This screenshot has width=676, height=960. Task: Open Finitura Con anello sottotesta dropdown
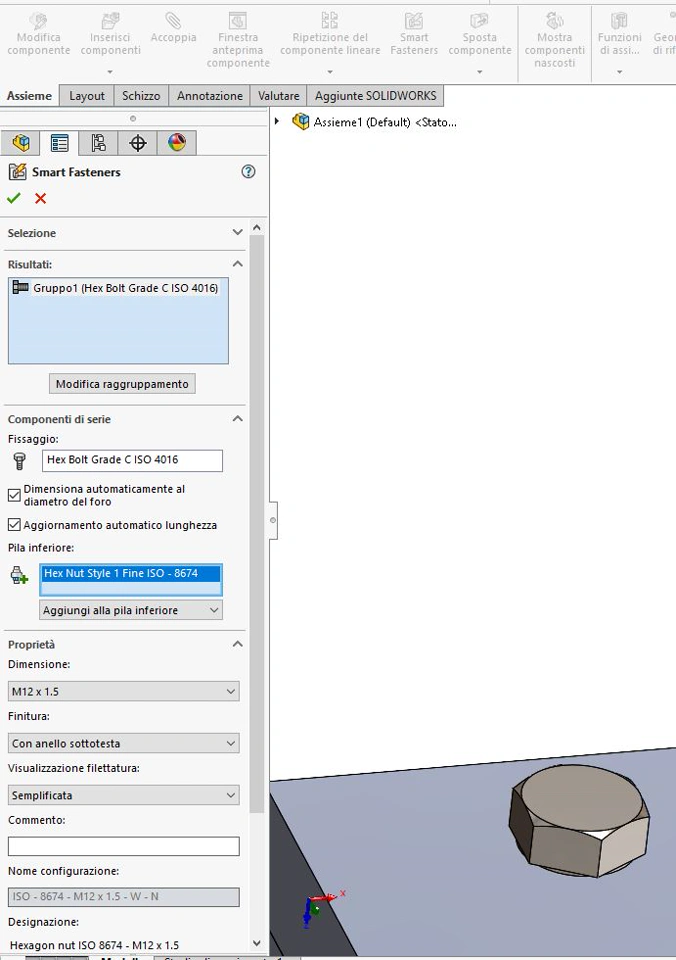(x=124, y=743)
